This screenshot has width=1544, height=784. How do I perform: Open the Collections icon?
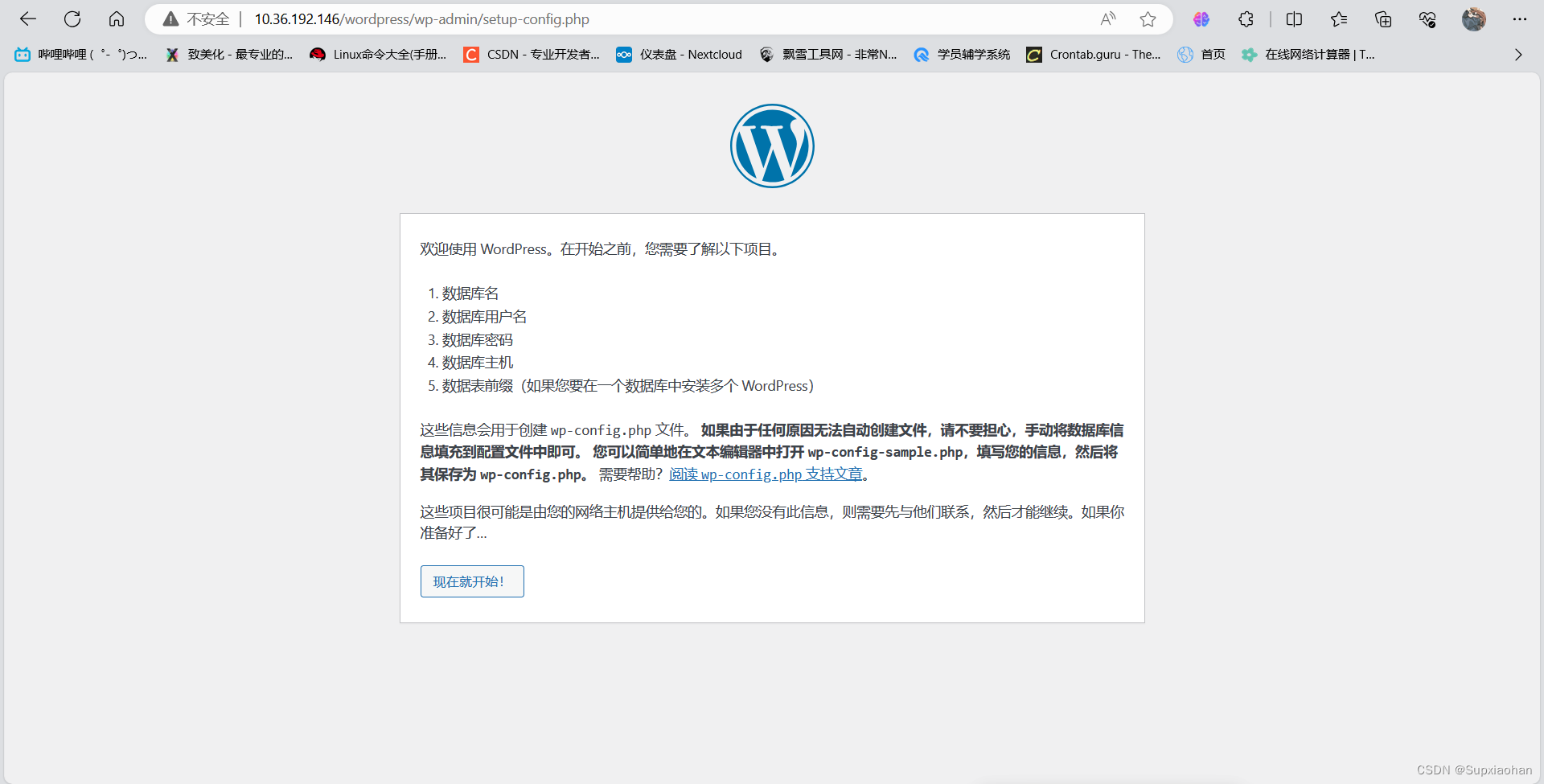pos(1383,19)
